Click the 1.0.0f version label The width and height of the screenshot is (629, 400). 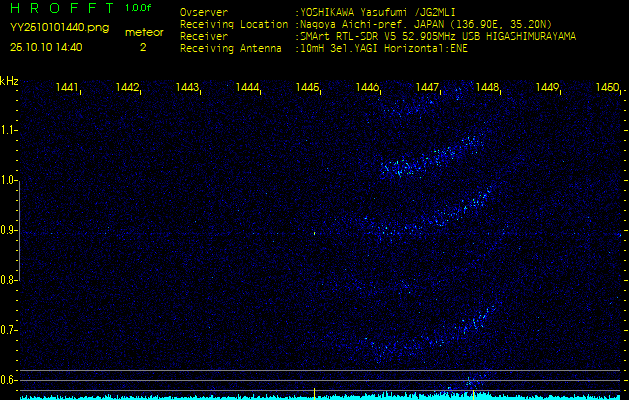139,8
